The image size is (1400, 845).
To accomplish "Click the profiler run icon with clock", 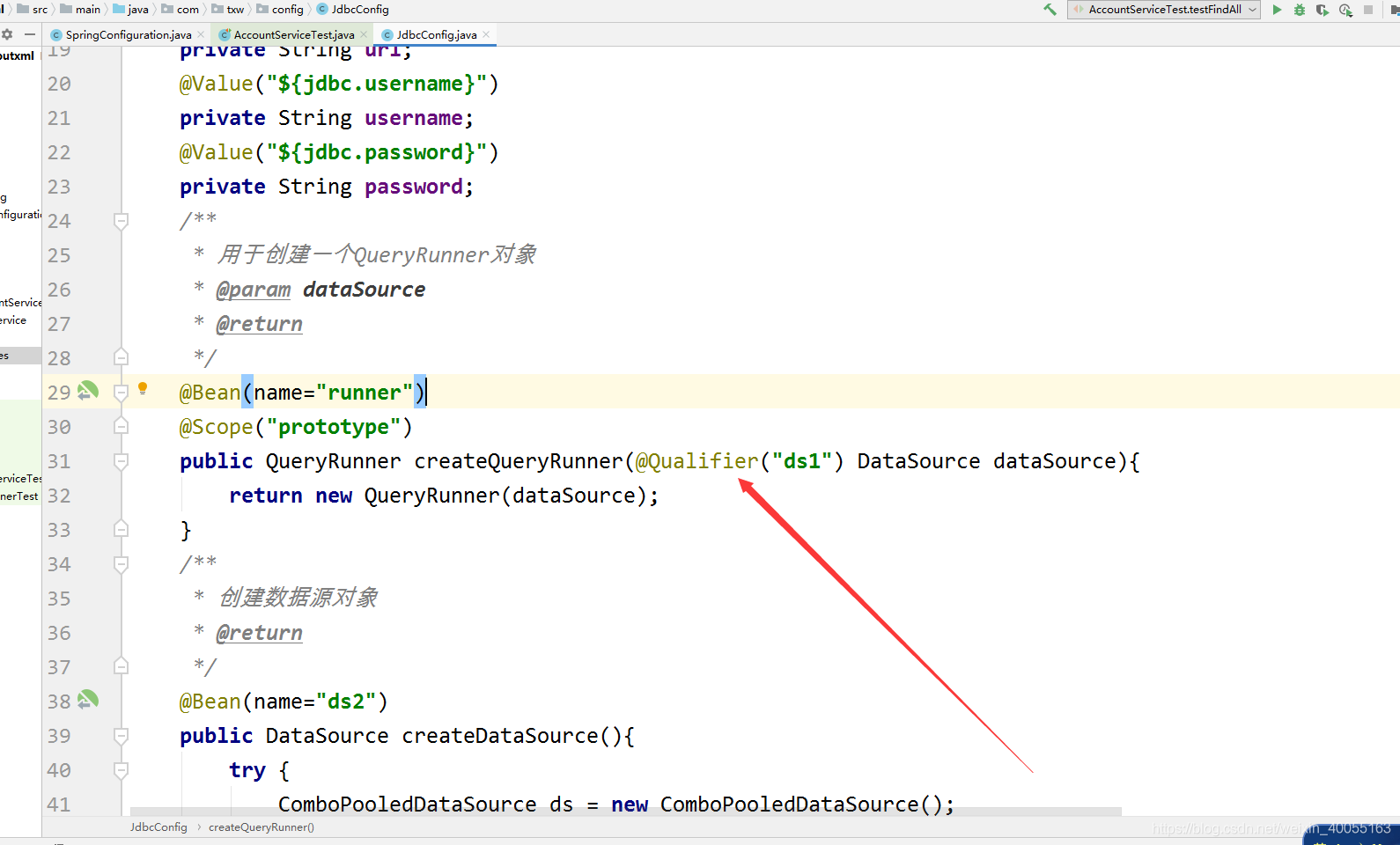I will click(x=1345, y=10).
